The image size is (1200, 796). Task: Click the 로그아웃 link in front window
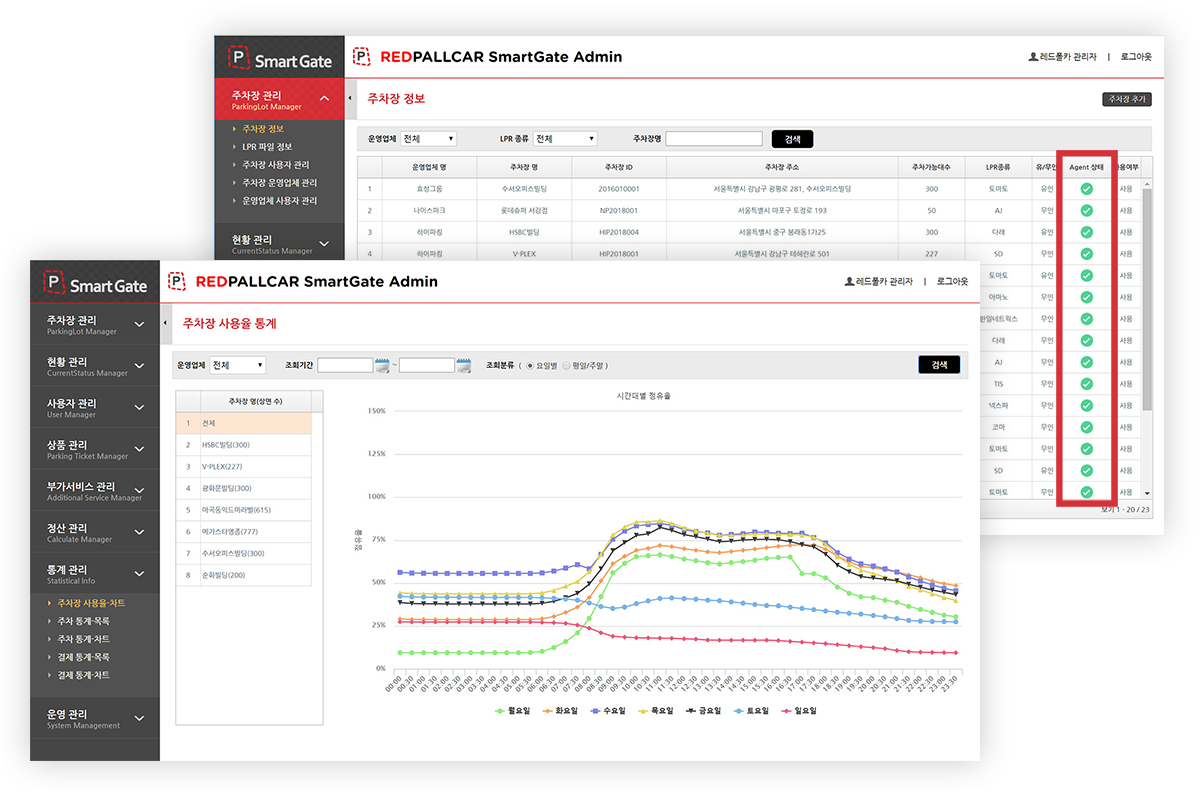(x=952, y=282)
